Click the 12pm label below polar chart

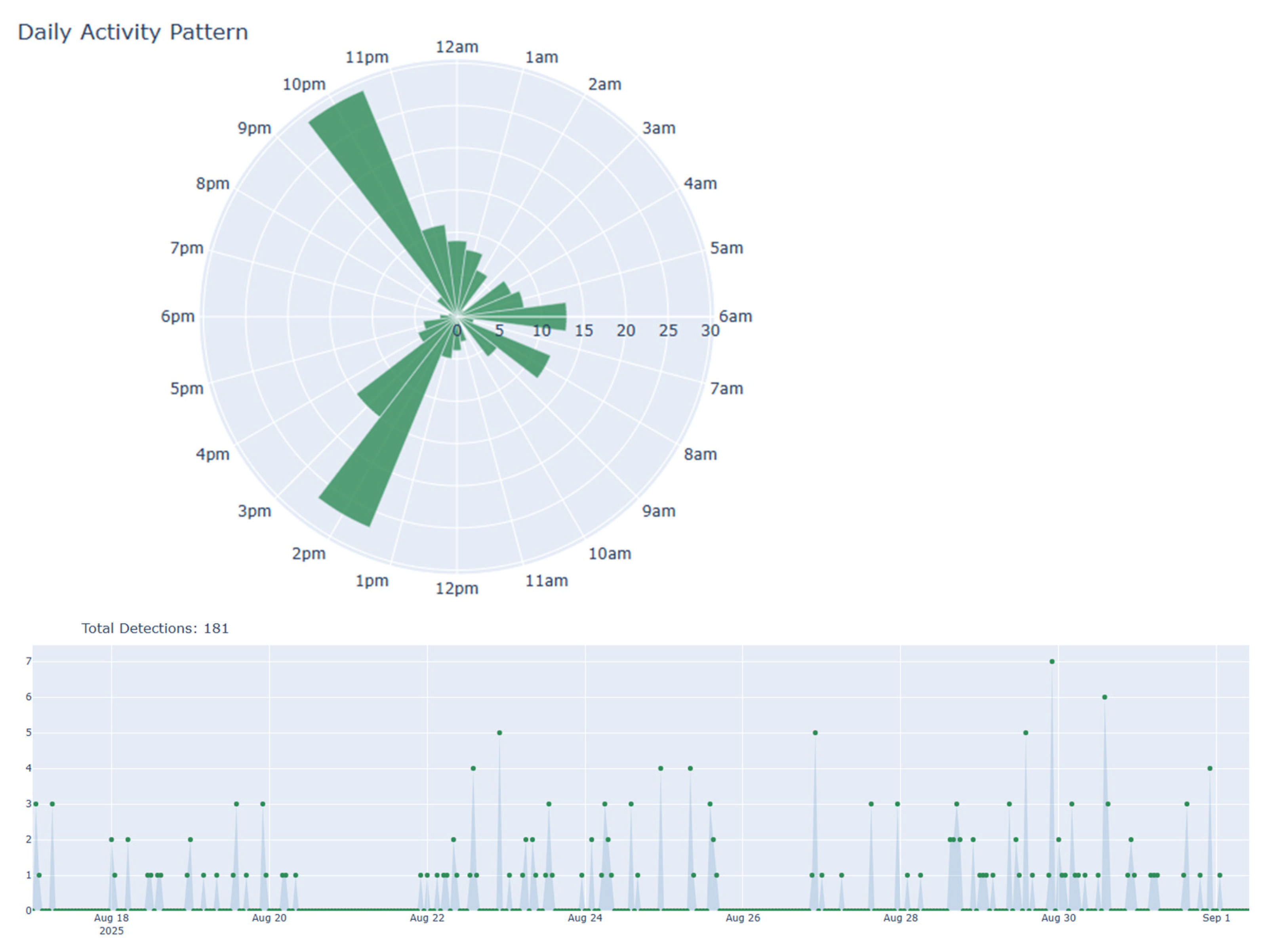(457, 589)
